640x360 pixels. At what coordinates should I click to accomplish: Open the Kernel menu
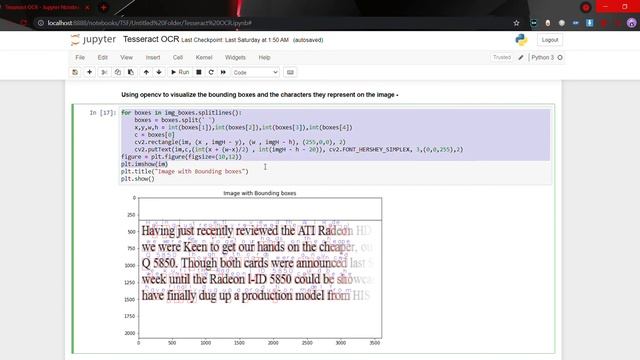[x=204, y=58]
